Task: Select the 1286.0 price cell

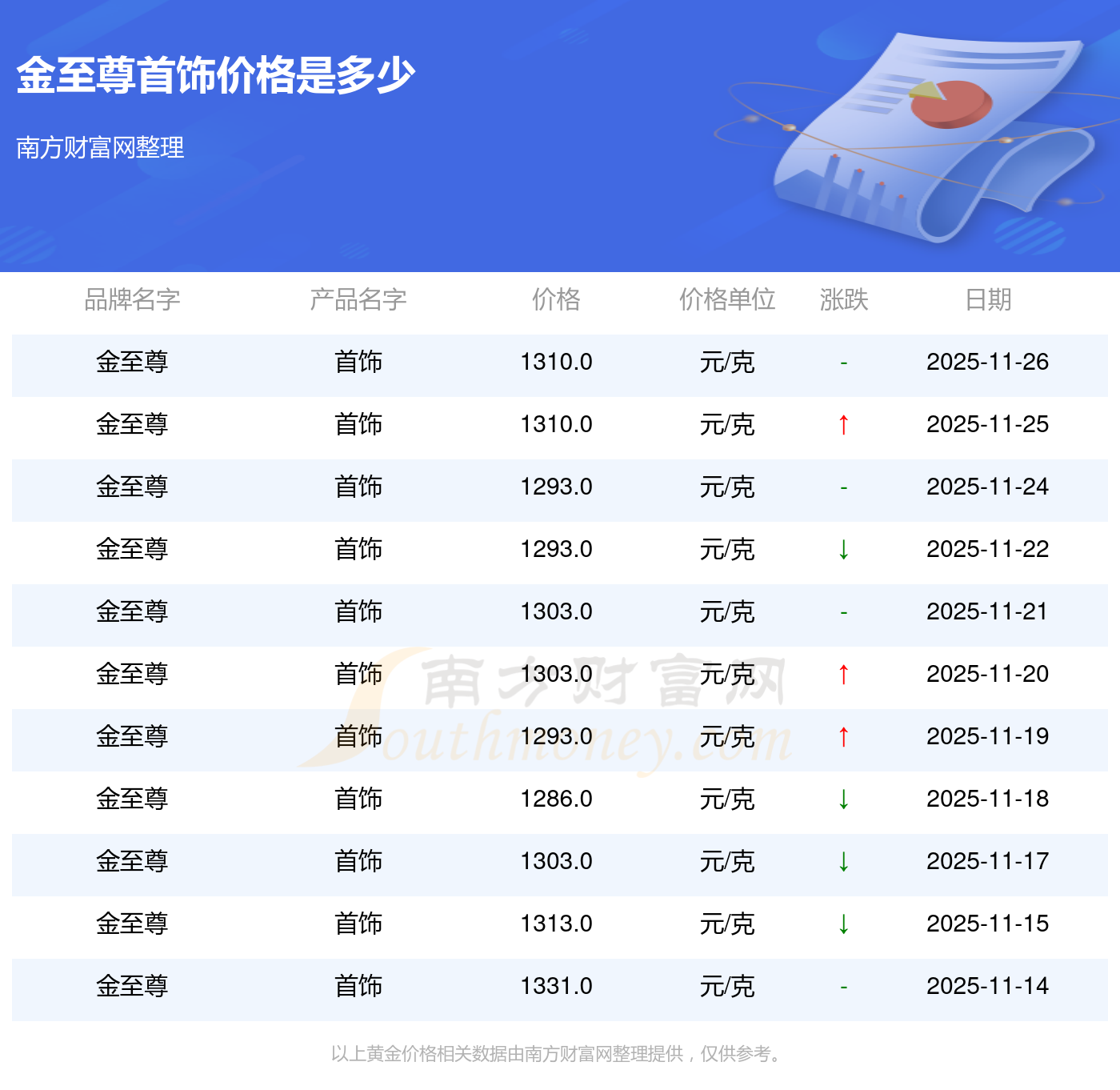Action: 556,799
